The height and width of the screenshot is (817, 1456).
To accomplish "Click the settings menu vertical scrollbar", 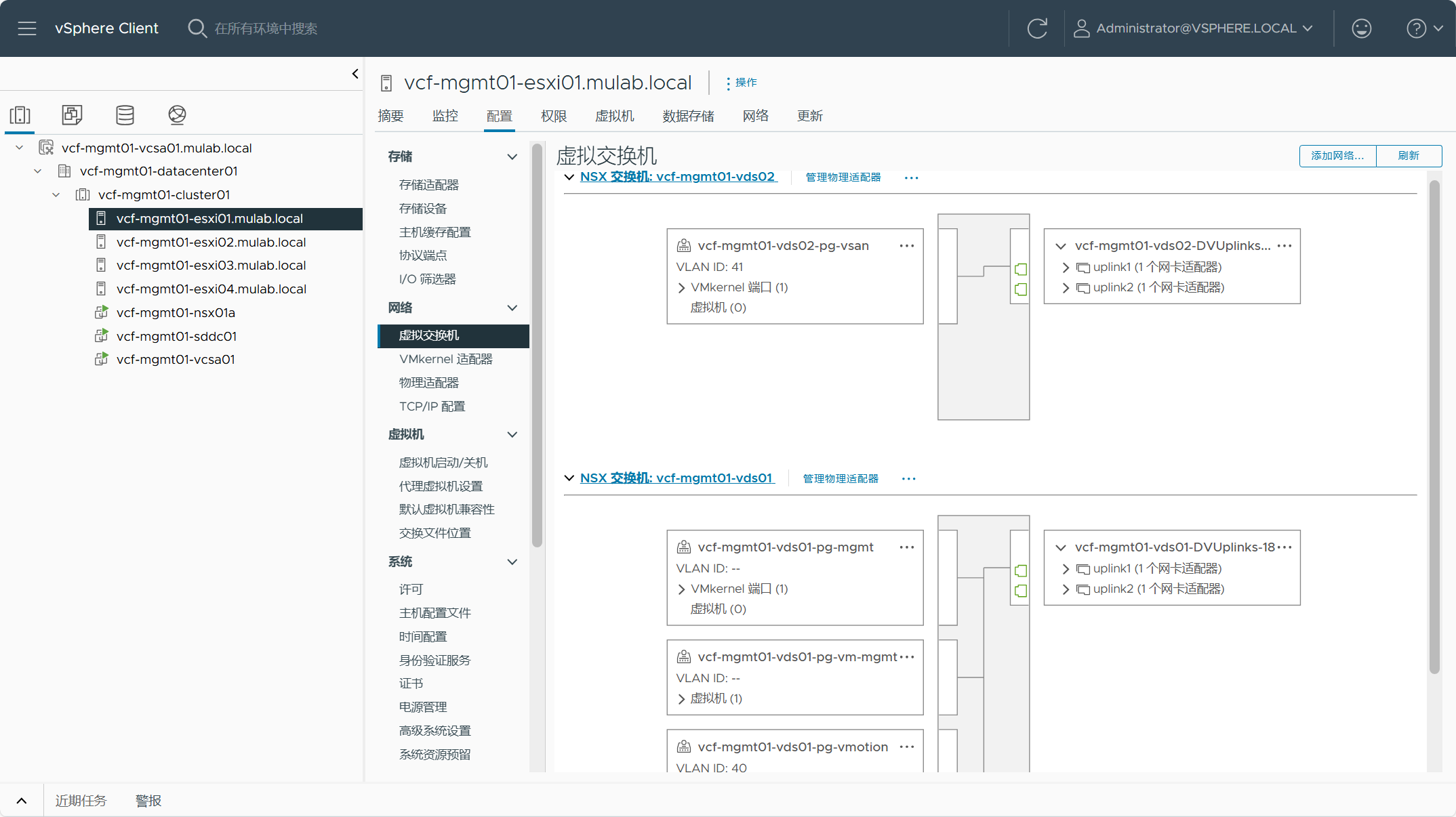I will point(537,345).
